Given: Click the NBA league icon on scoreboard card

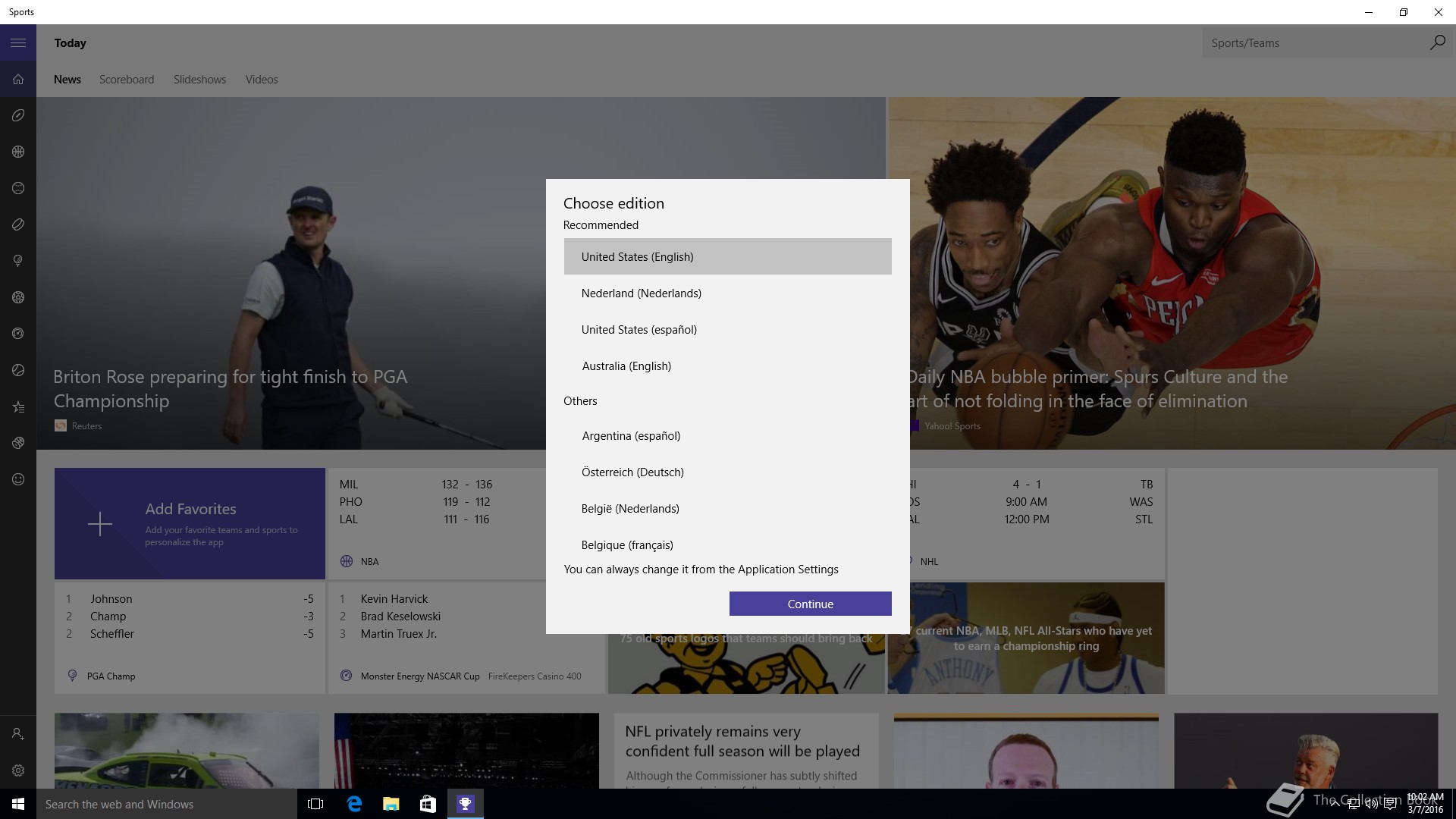Looking at the screenshot, I should point(347,561).
